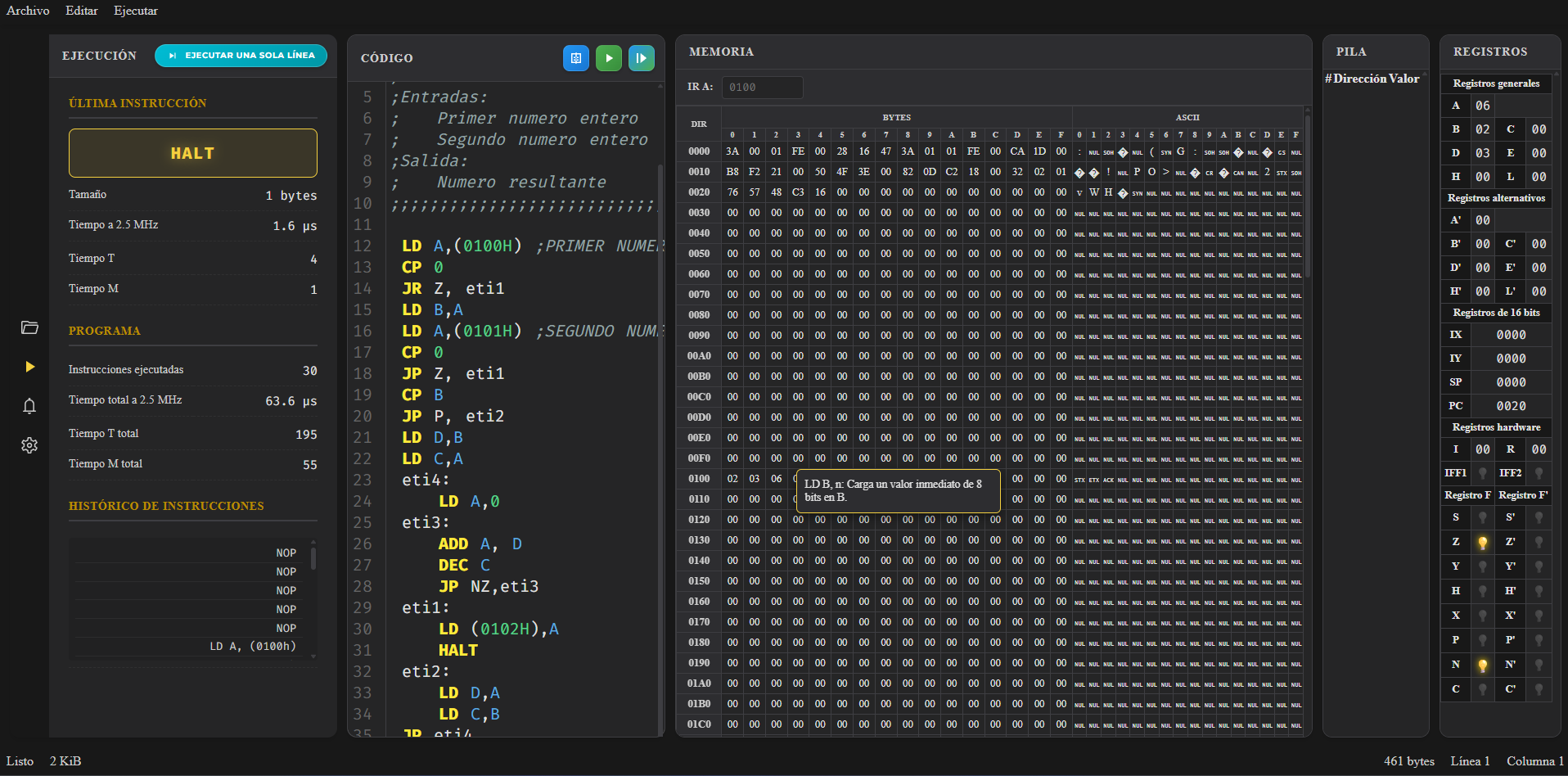Select the yellow run icon in the sidebar
Screen dimensions: 1568x776
click(29, 367)
